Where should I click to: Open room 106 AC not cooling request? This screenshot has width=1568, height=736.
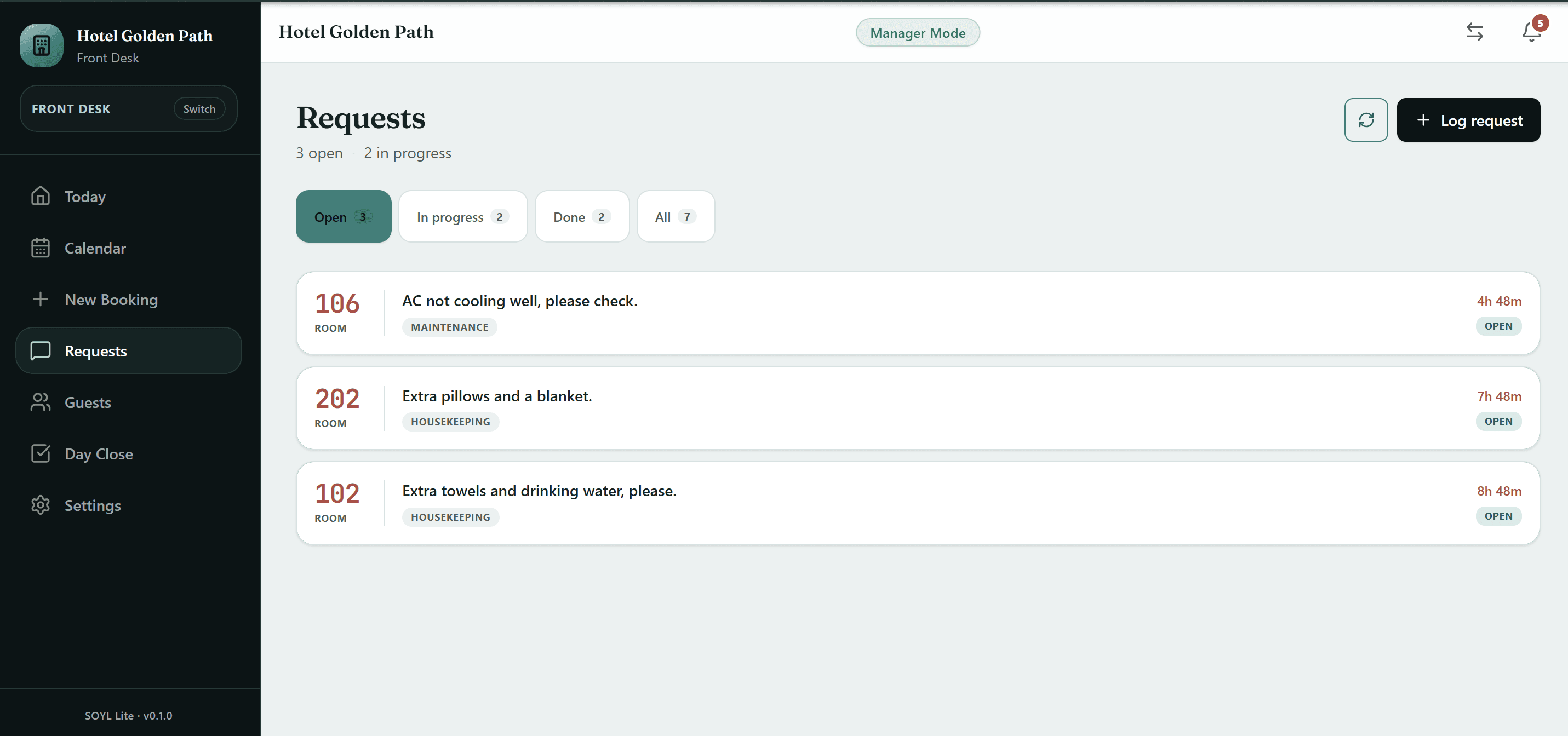917,313
